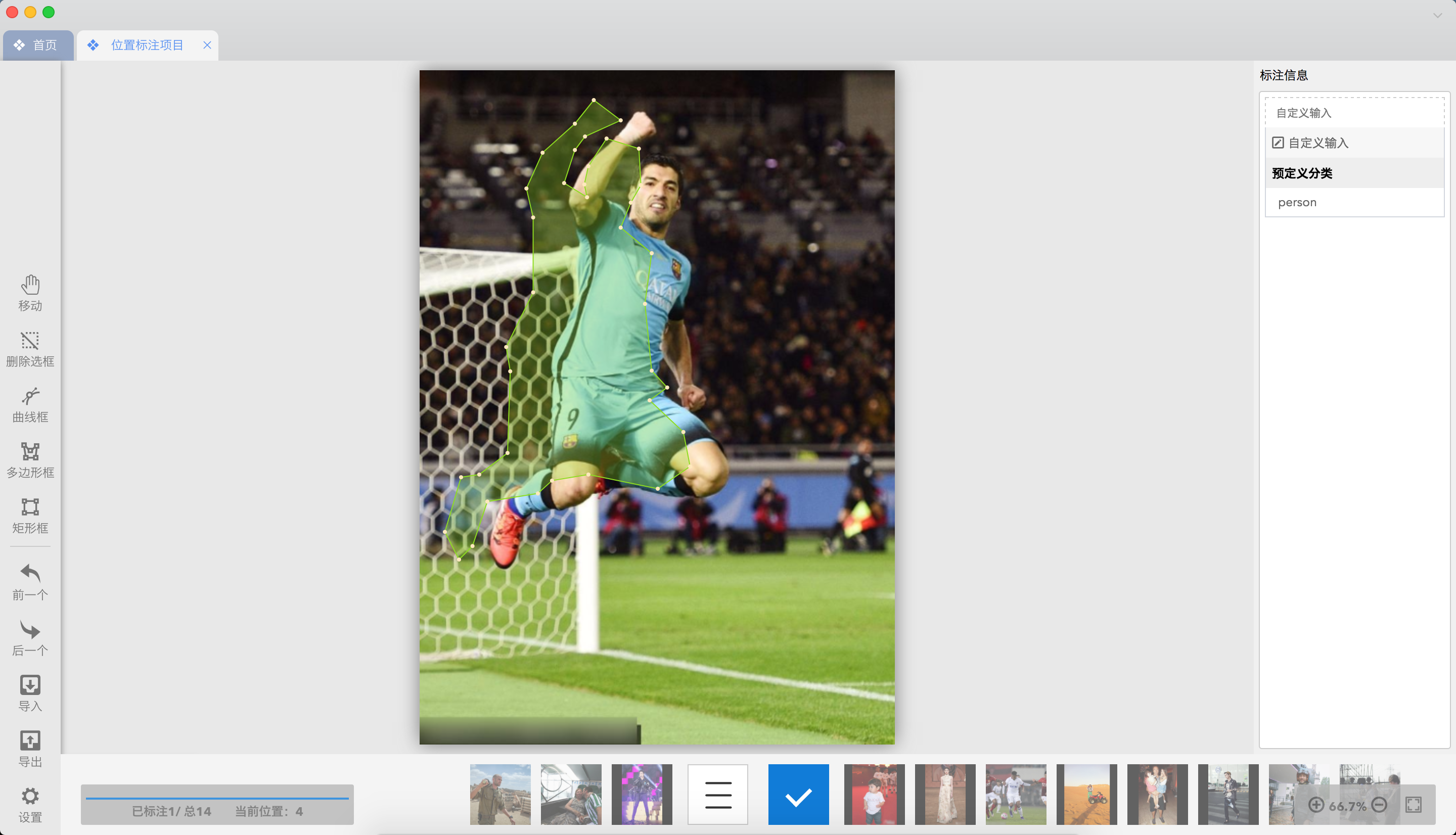Switch to the 位置标注项目 tab
The width and height of the screenshot is (1456, 835).
(x=147, y=44)
